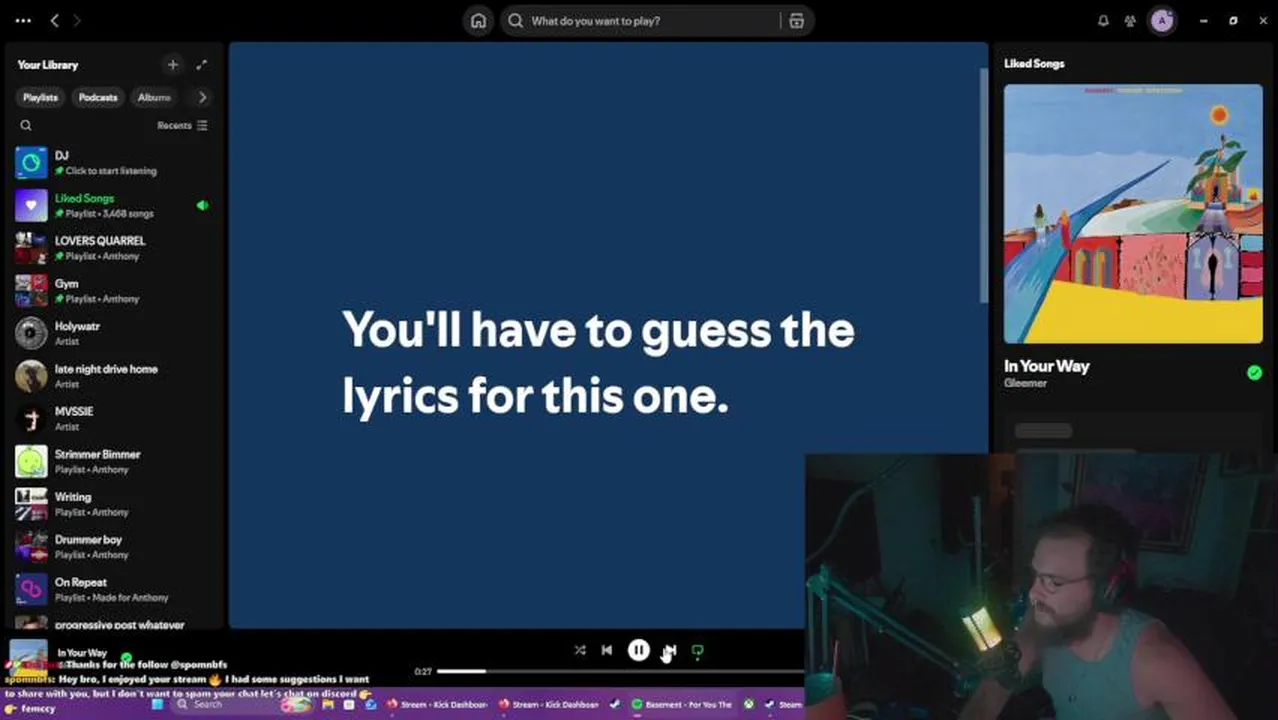1278x720 pixels.
Task: Open late night drive home artist
Action: (112, 376)
